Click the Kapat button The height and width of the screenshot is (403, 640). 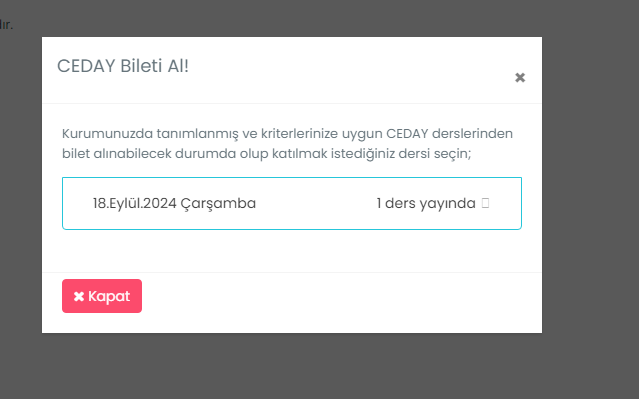[x=102, y=296]
